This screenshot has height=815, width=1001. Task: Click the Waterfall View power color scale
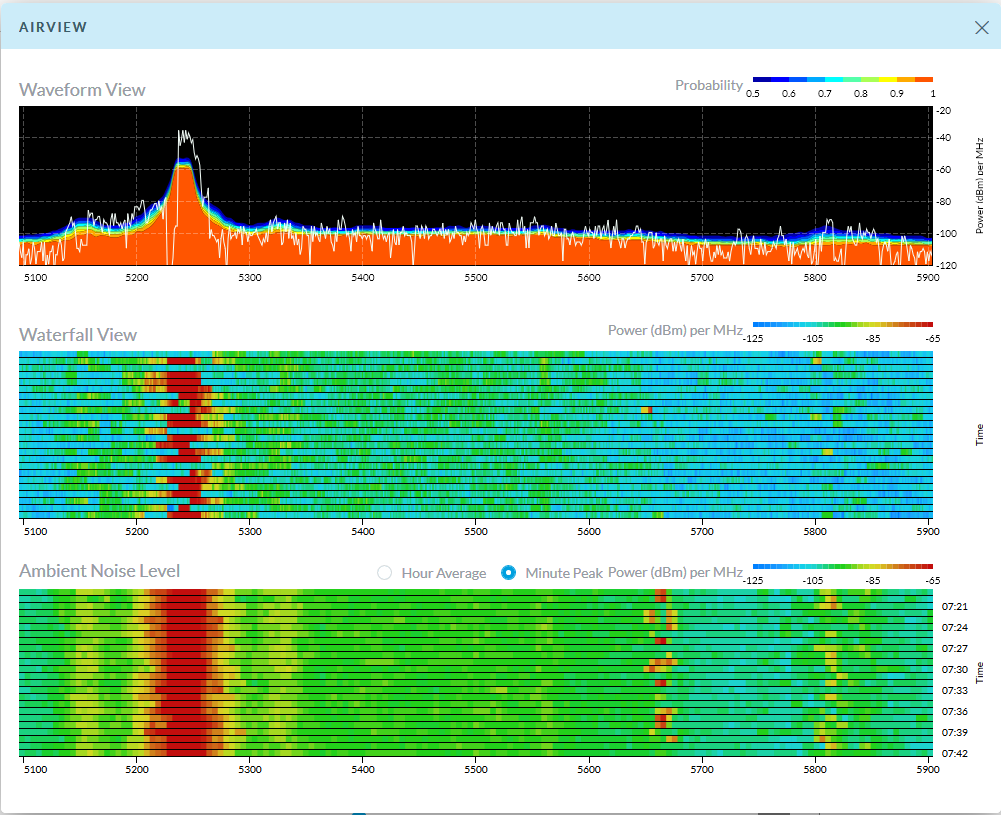coord(843,325)
